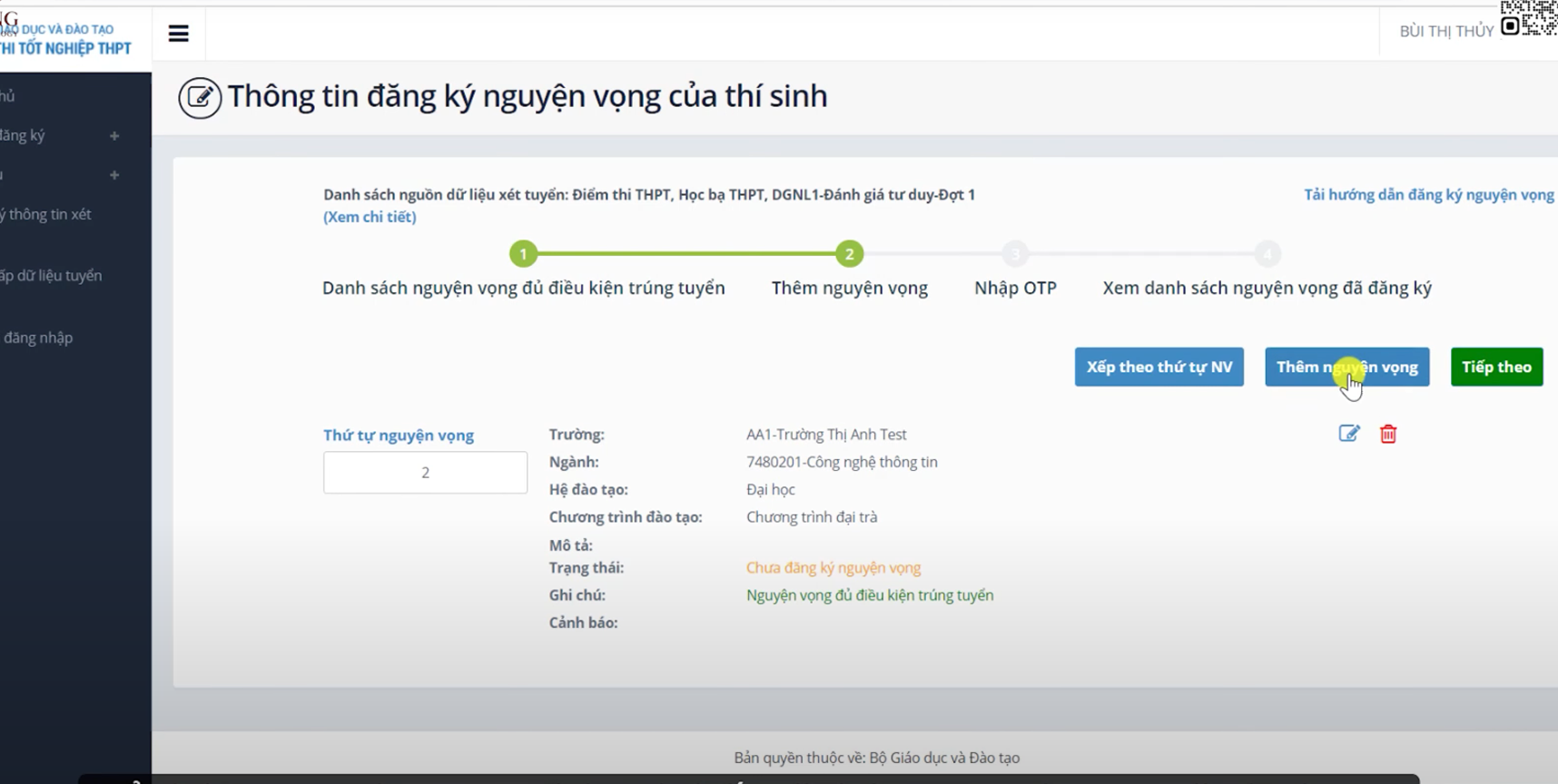Image resolution: width=1558 pixels, height=784 pixels.
Task: Open the hamburger menu
Action: pos(179,34)
